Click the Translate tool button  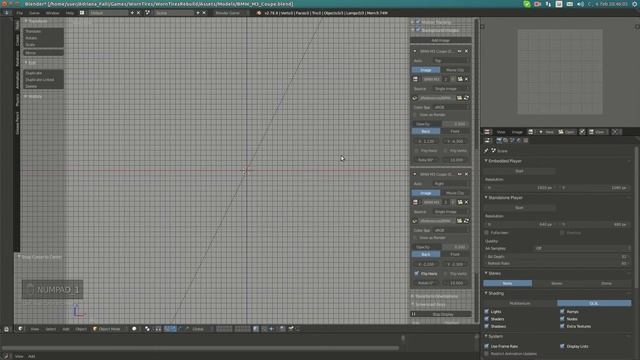[43, 31]
